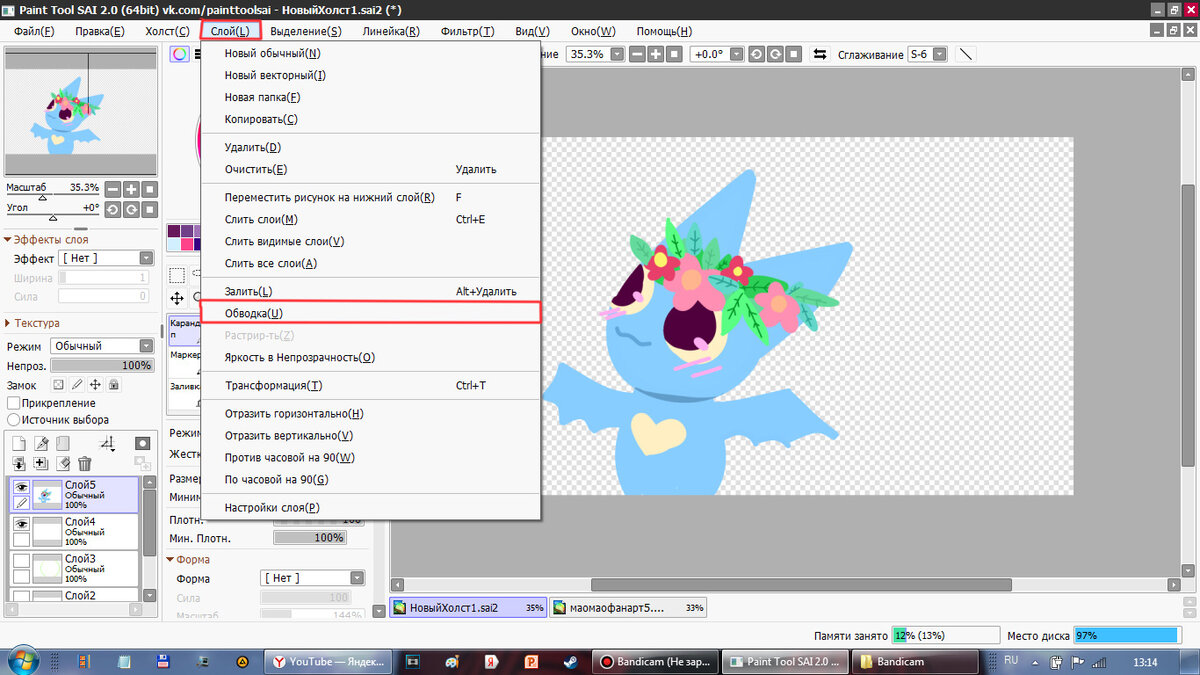Open the Windows Start button
This screenshot has height=675, width=1200.
point(24,660)
